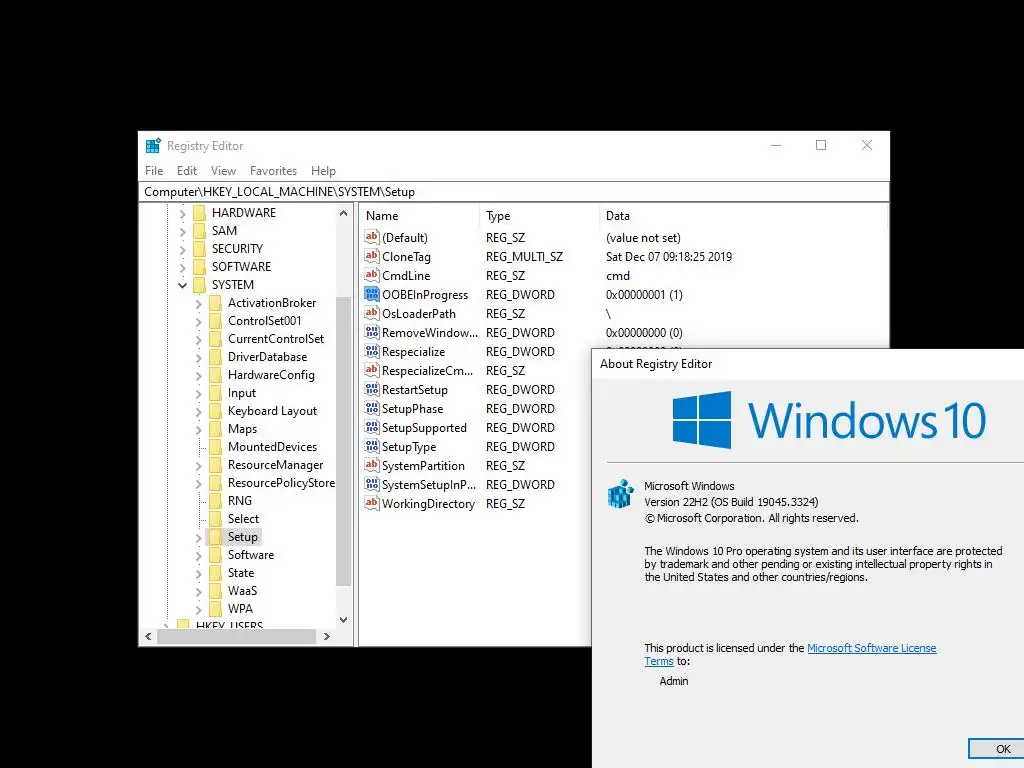Click the OsLoaderPath string value icon

372,313
